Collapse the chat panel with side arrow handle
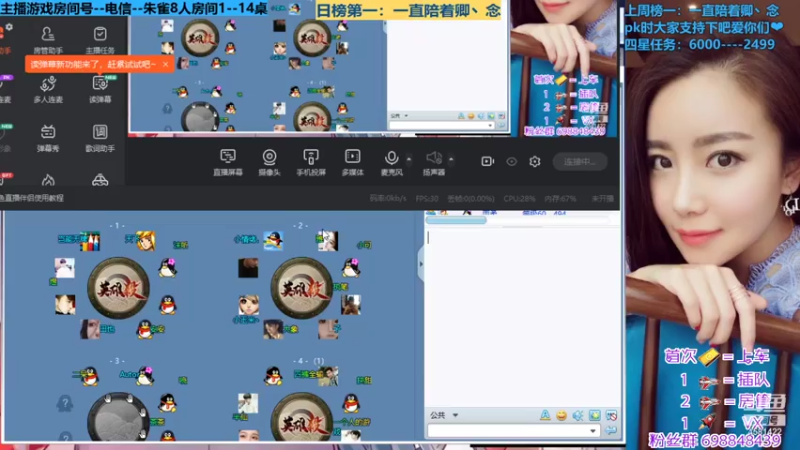This screenshot has width=800, height=450. [421, 264]
